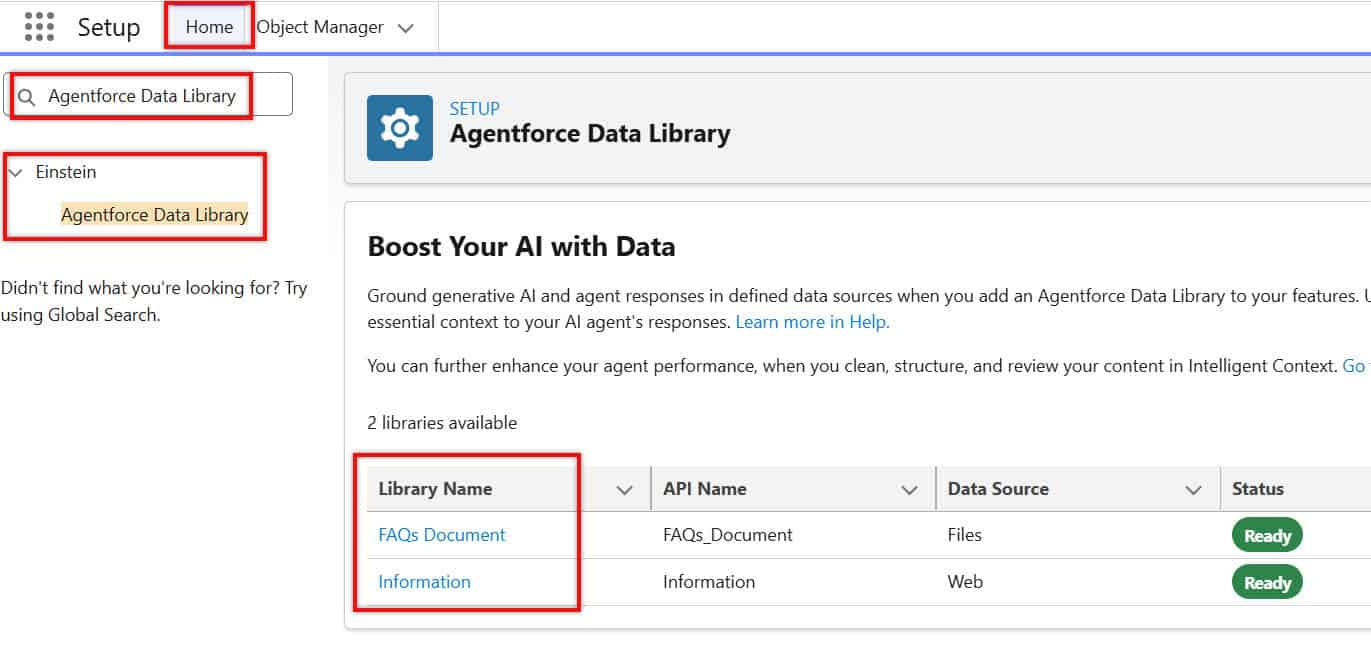Screen dimensions: 1371x656
Task: Click the Agentforce Data Library gear icon
Action: (x=401, y=127)
